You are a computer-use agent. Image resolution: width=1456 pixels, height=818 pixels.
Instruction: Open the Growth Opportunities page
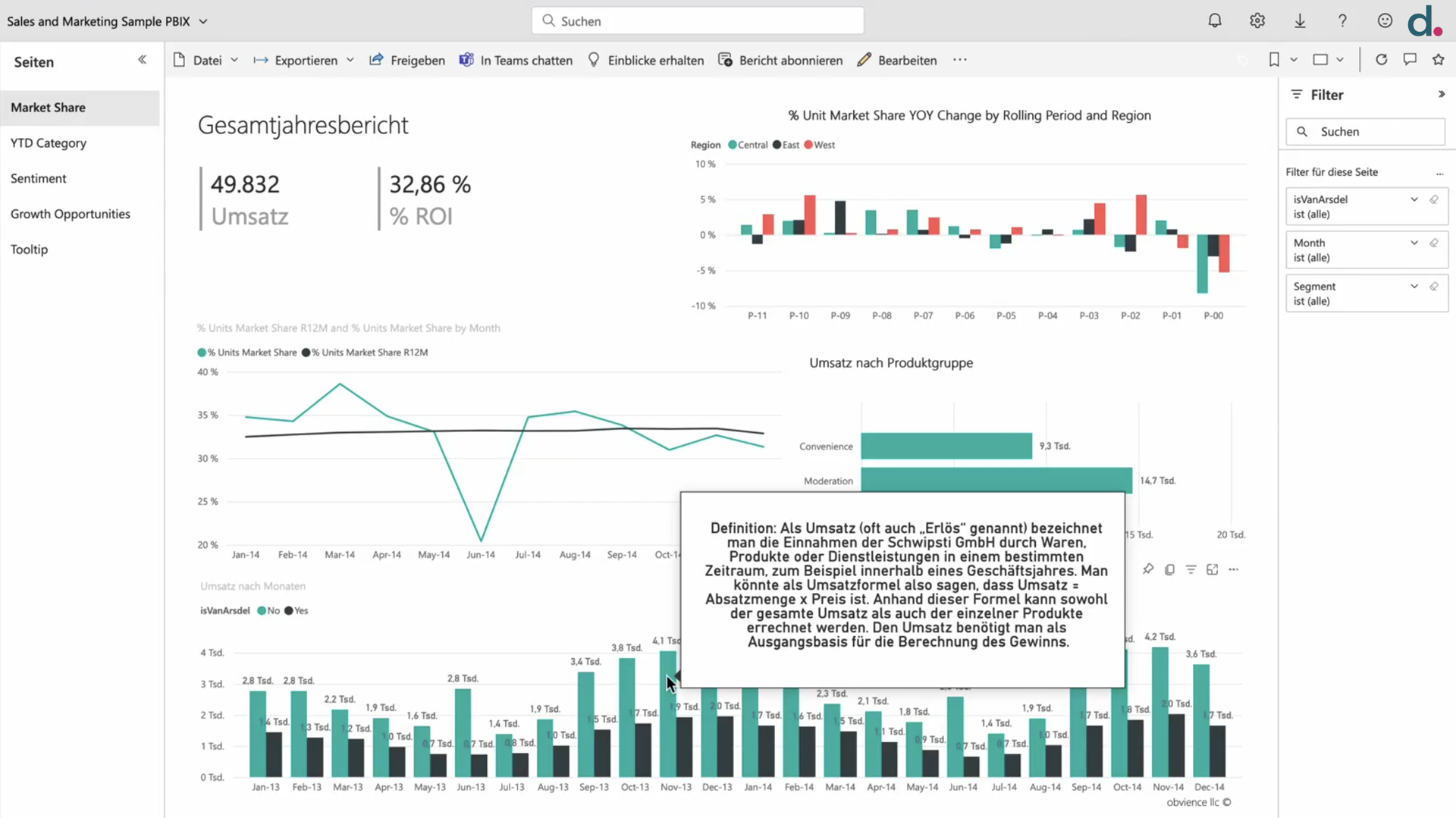click(71, 214)
